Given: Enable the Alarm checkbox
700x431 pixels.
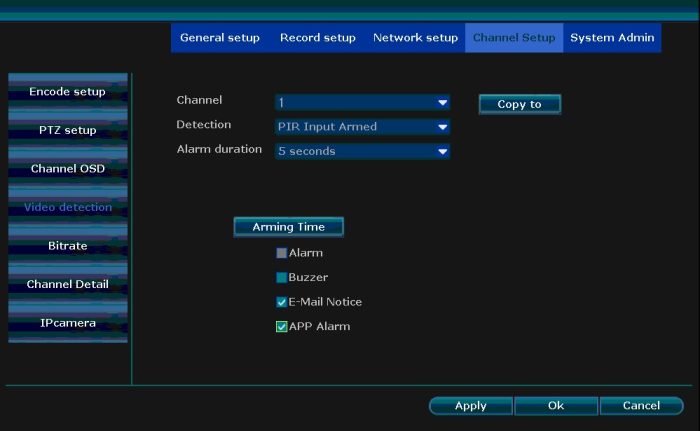Looking at the screenshot, I should [x=282, y=253].
